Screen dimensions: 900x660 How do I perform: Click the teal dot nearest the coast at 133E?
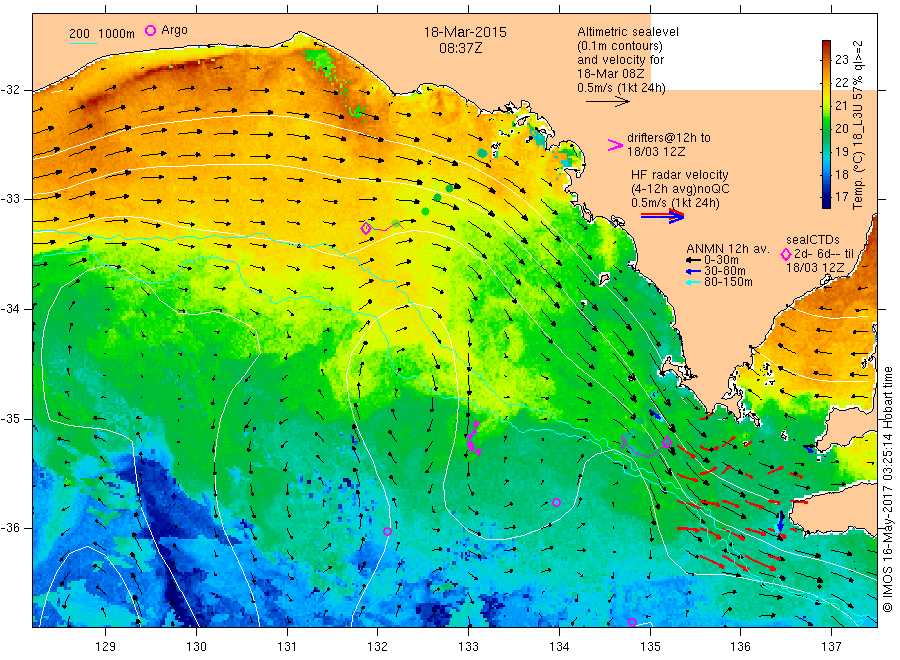pyautogui.click(x=482, y=153)
